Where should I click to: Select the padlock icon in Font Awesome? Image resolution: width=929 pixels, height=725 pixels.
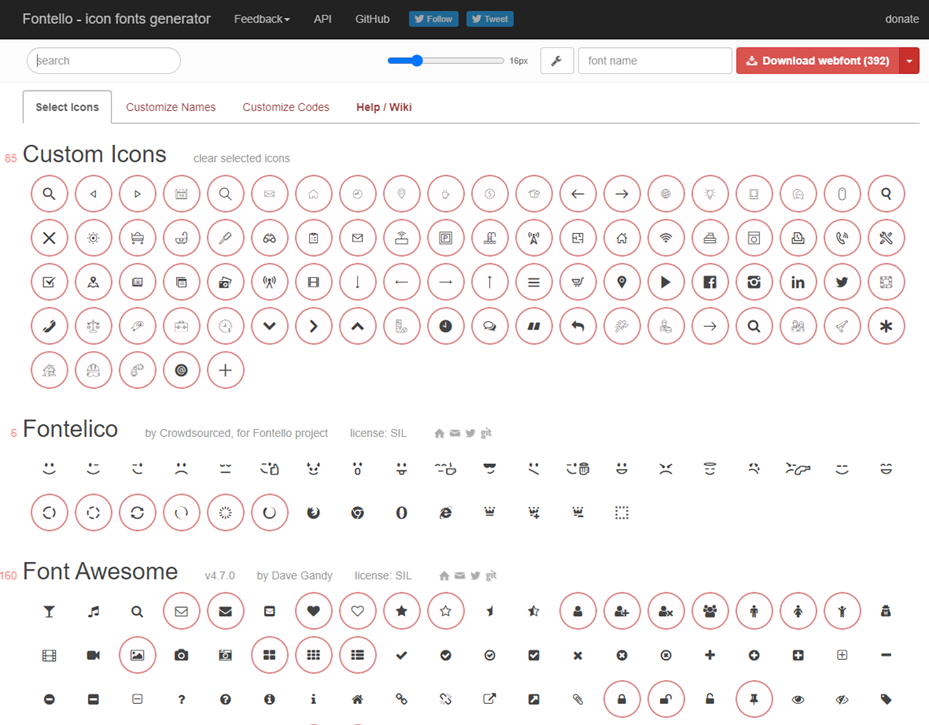click(622, 699)
